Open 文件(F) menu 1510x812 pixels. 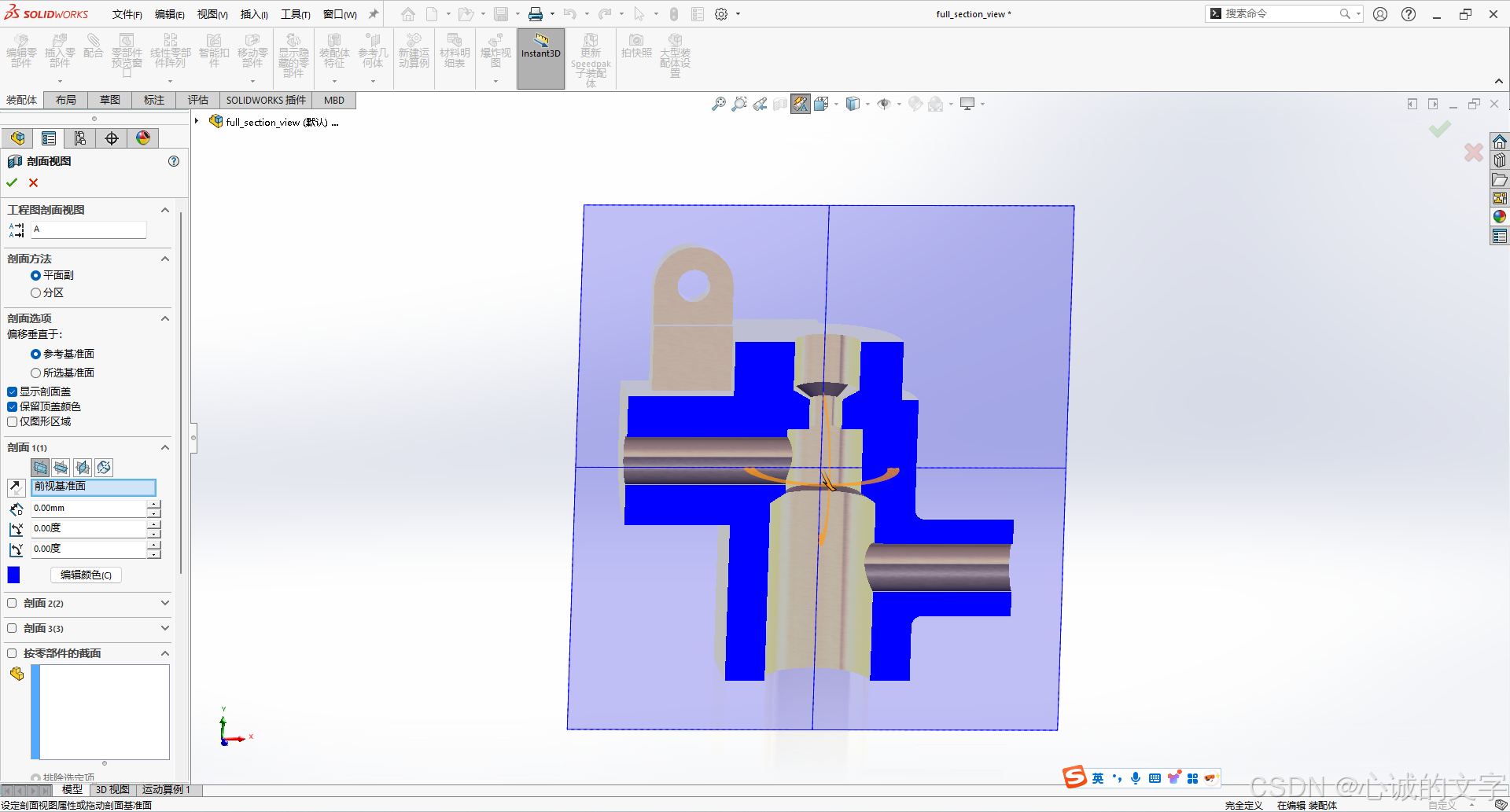[x=127, y=14]
